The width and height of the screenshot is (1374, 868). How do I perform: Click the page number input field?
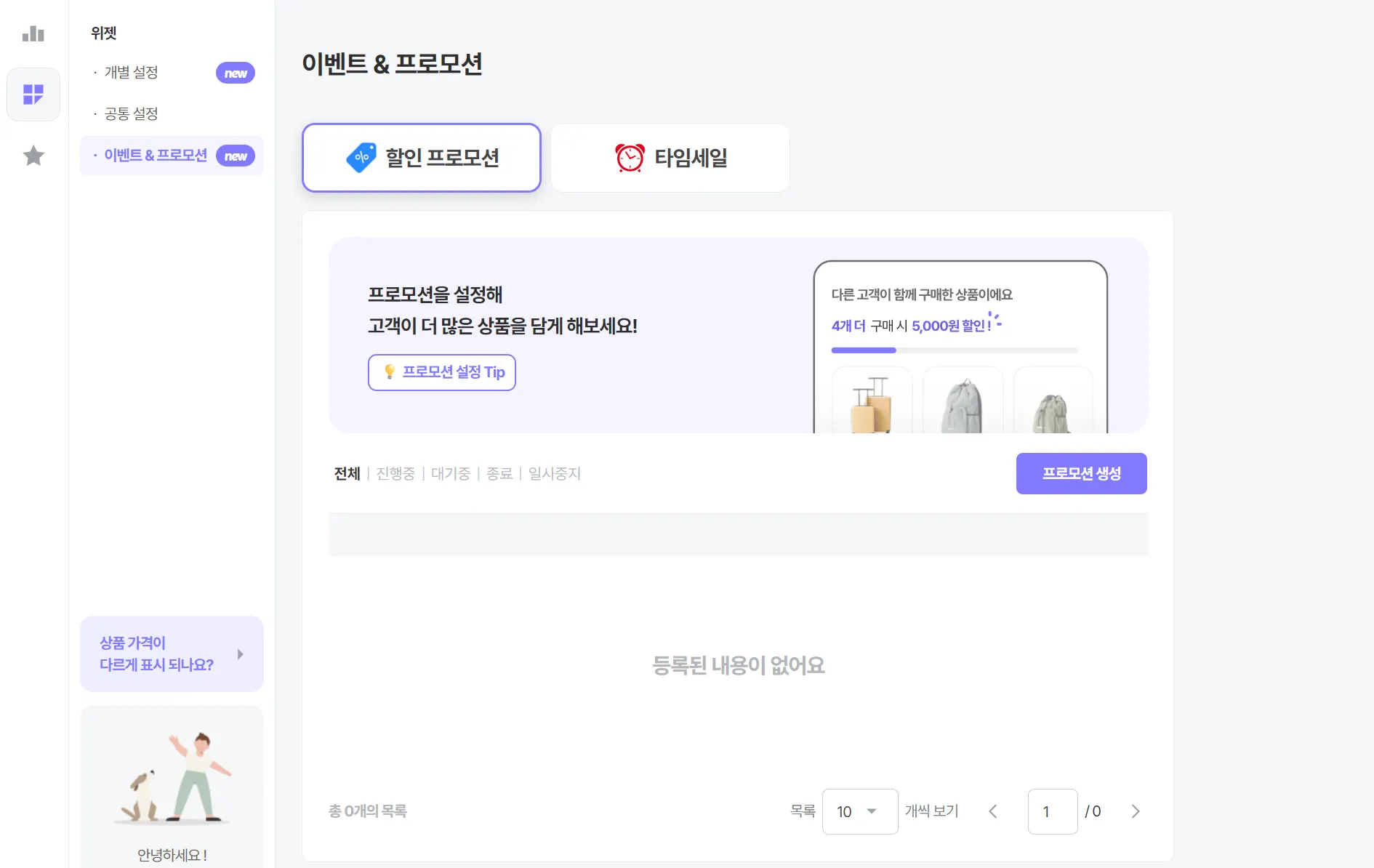coord(1053,811)
